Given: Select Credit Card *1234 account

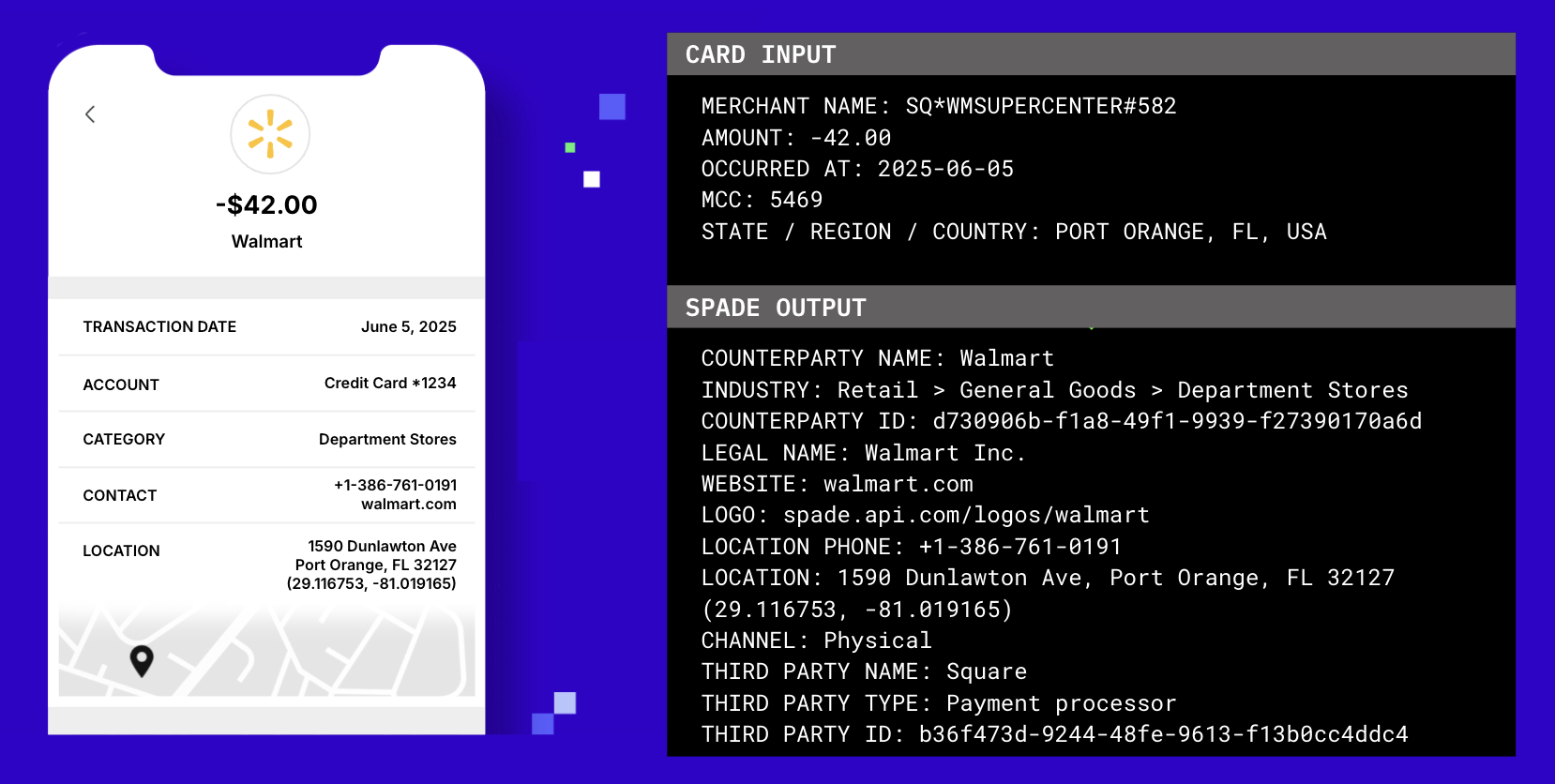Looking at the screenshot, I should (390, 383).
